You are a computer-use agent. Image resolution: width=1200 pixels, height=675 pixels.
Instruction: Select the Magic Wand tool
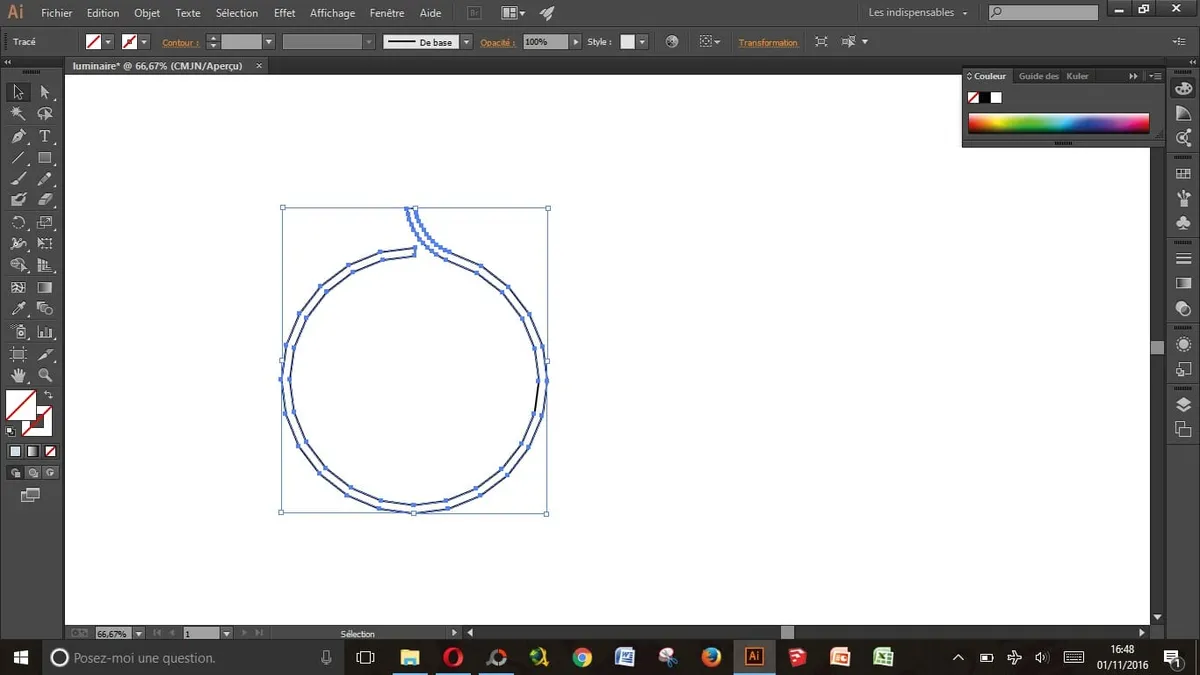19,114
